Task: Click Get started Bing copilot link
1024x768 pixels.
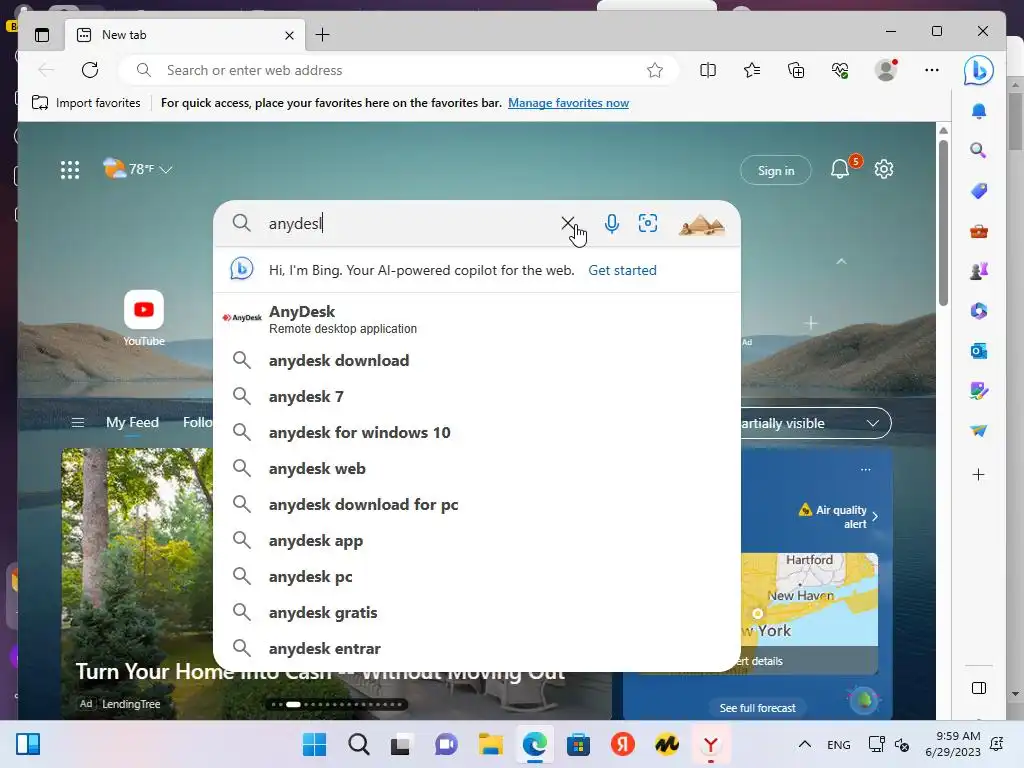Action: 622,270
